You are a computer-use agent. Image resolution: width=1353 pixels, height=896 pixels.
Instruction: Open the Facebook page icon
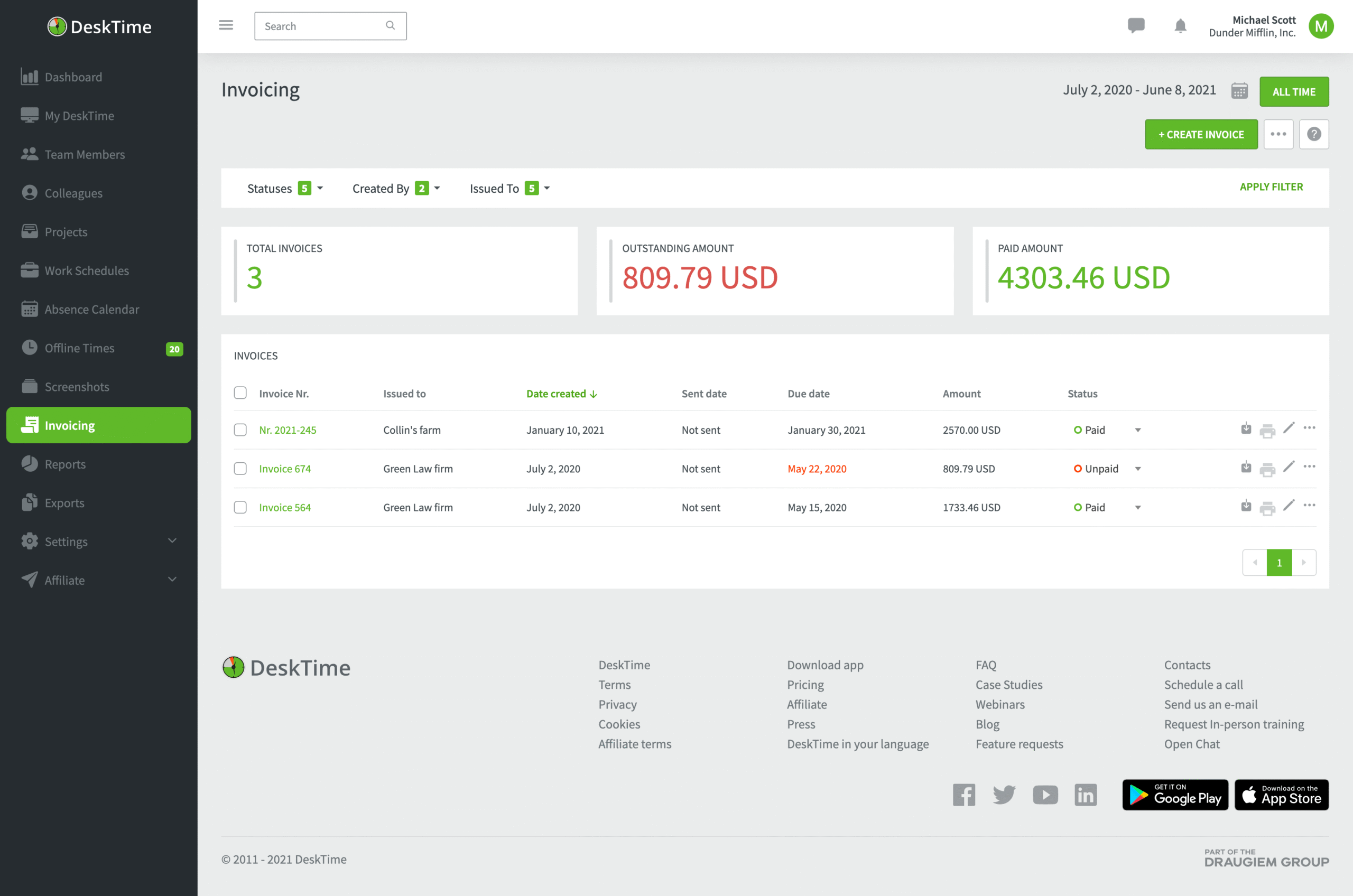[x=963, y=795]
